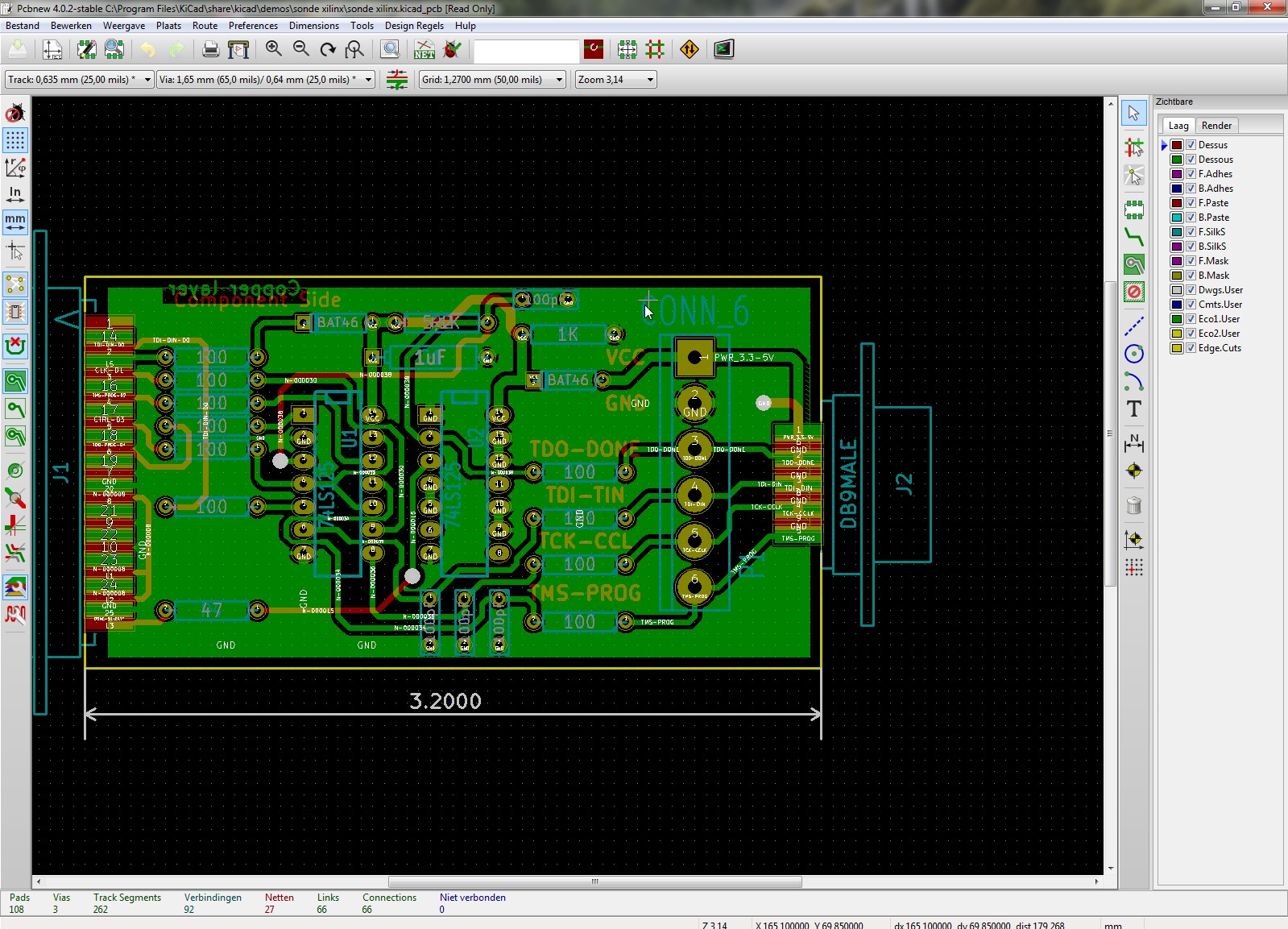Uncheck the F.SilkS layer checkbox
Viewport: 1288px width, 929px height.
1191,232
